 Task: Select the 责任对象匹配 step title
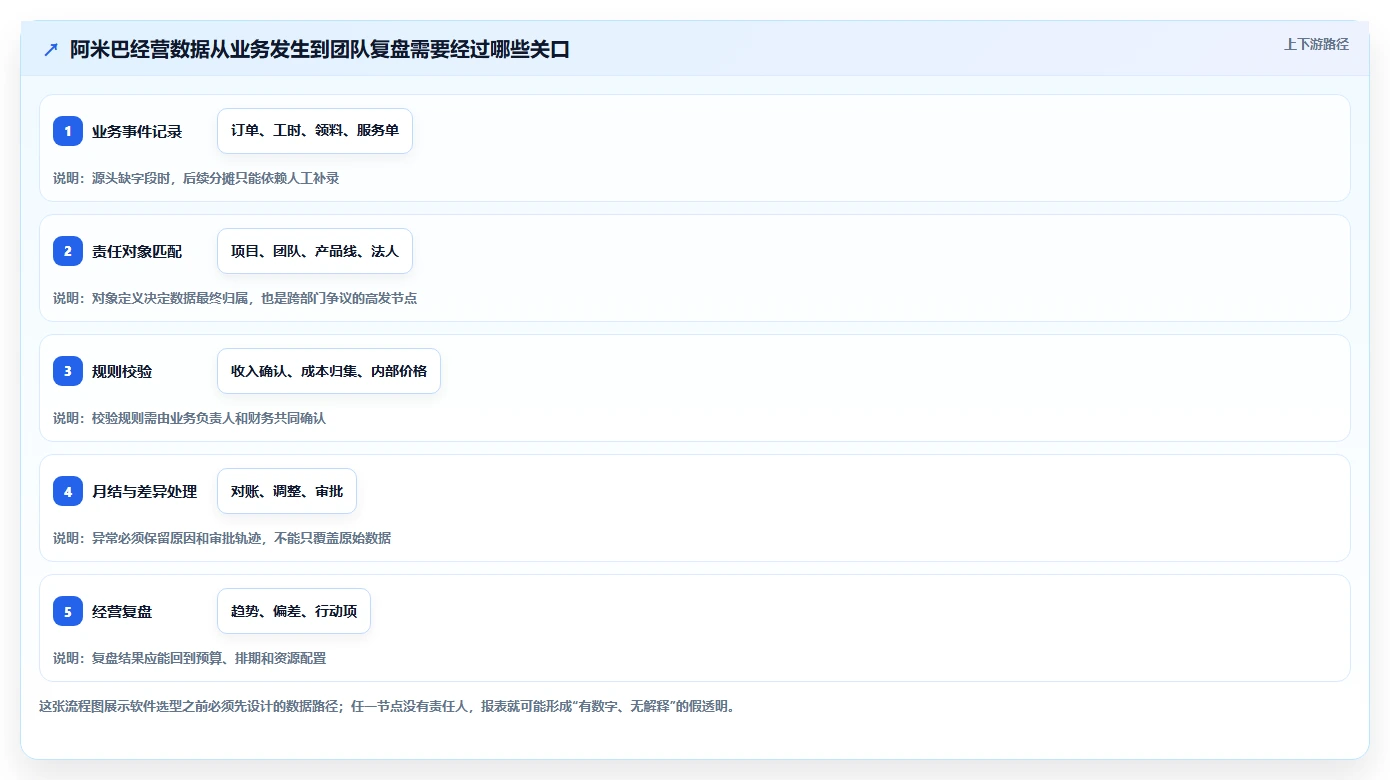137,251
